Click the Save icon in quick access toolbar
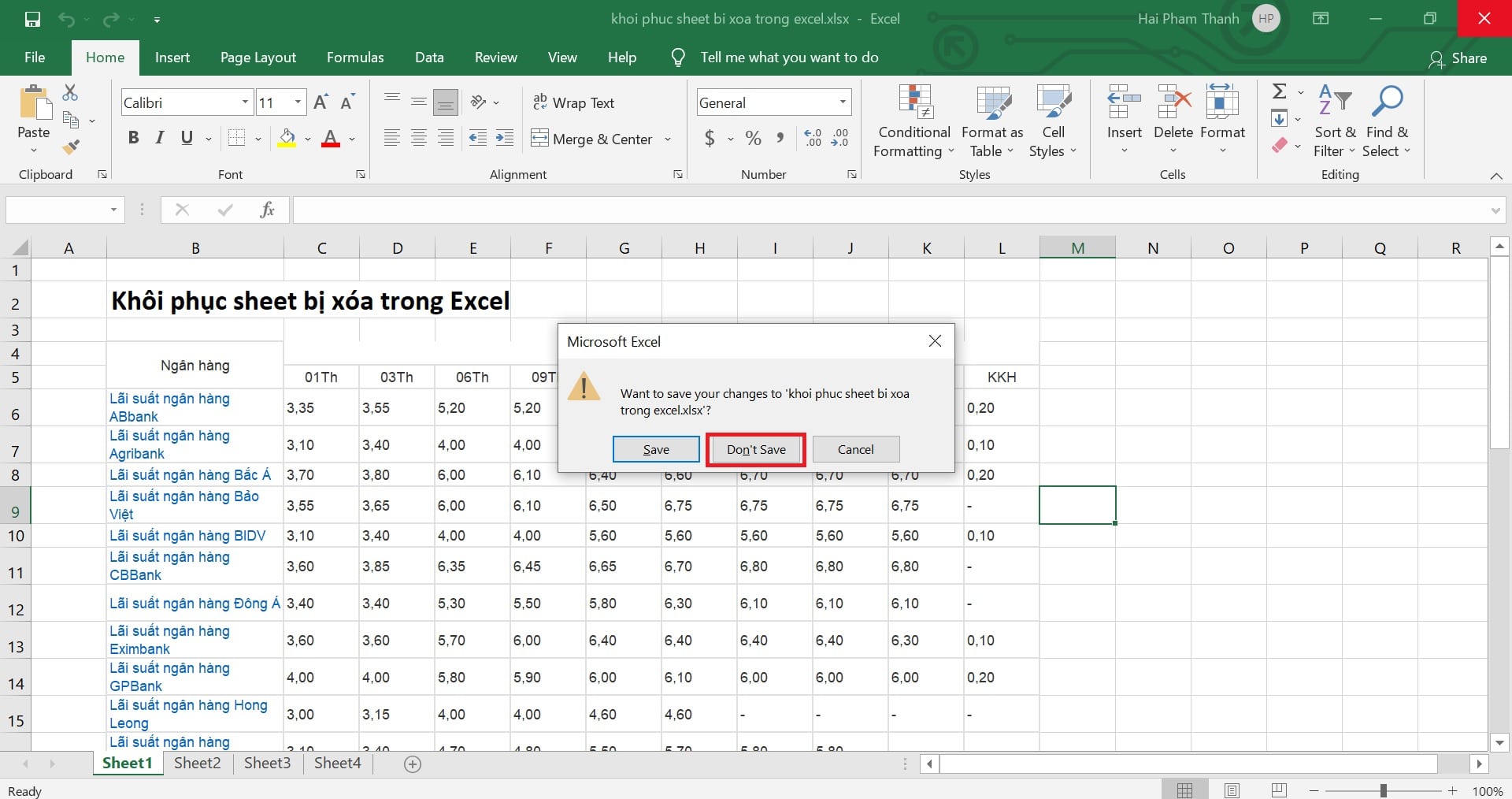Image resolution: width=1512 pixels, height=799 pixels. point(32,19)
